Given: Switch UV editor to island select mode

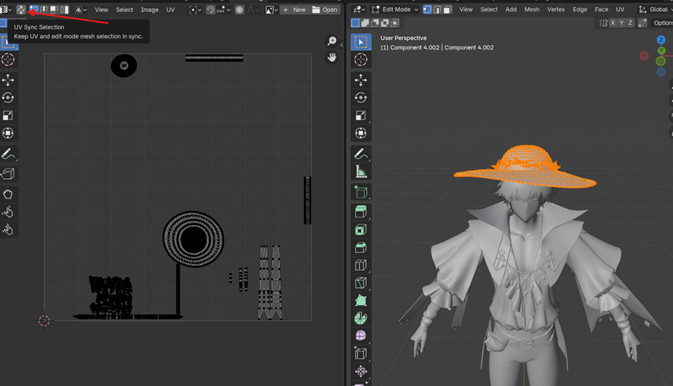Looking at the screenshot, I should click(x=65, y=9).
